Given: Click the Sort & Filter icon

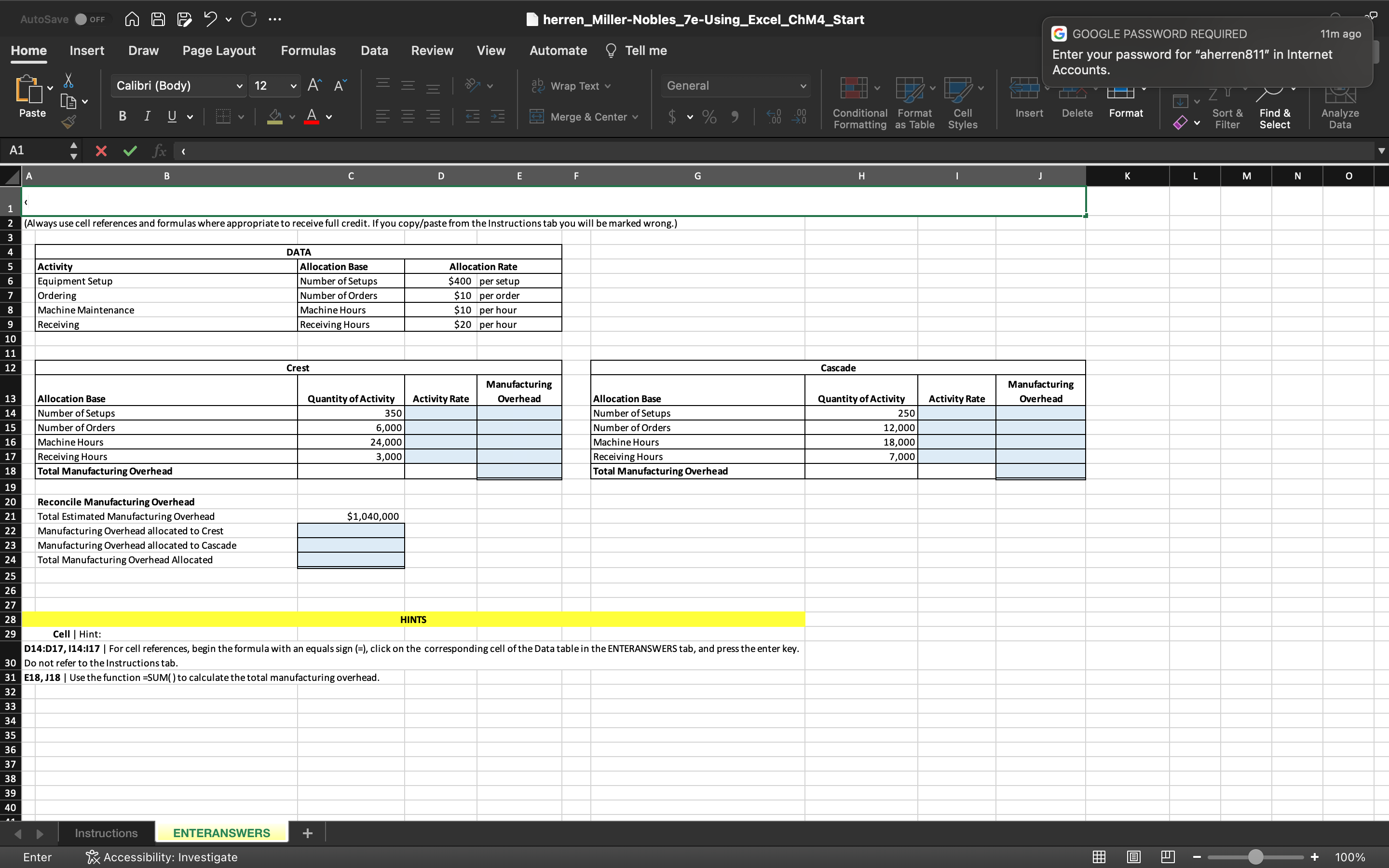Looking at the screenshot, I should coord(1226,106).
